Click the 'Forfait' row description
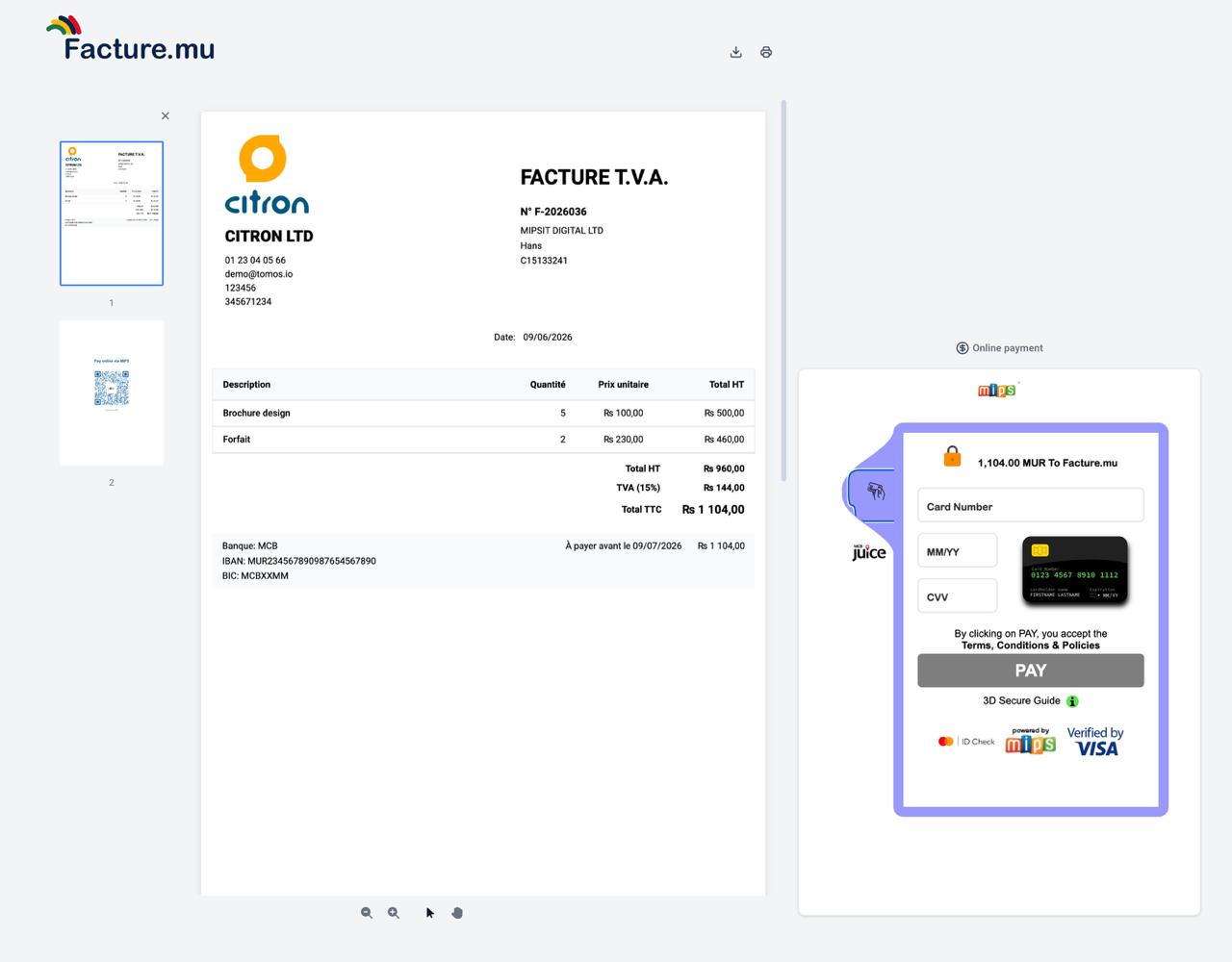This screenshot has height=962, width=1232. tap(236, 440)
